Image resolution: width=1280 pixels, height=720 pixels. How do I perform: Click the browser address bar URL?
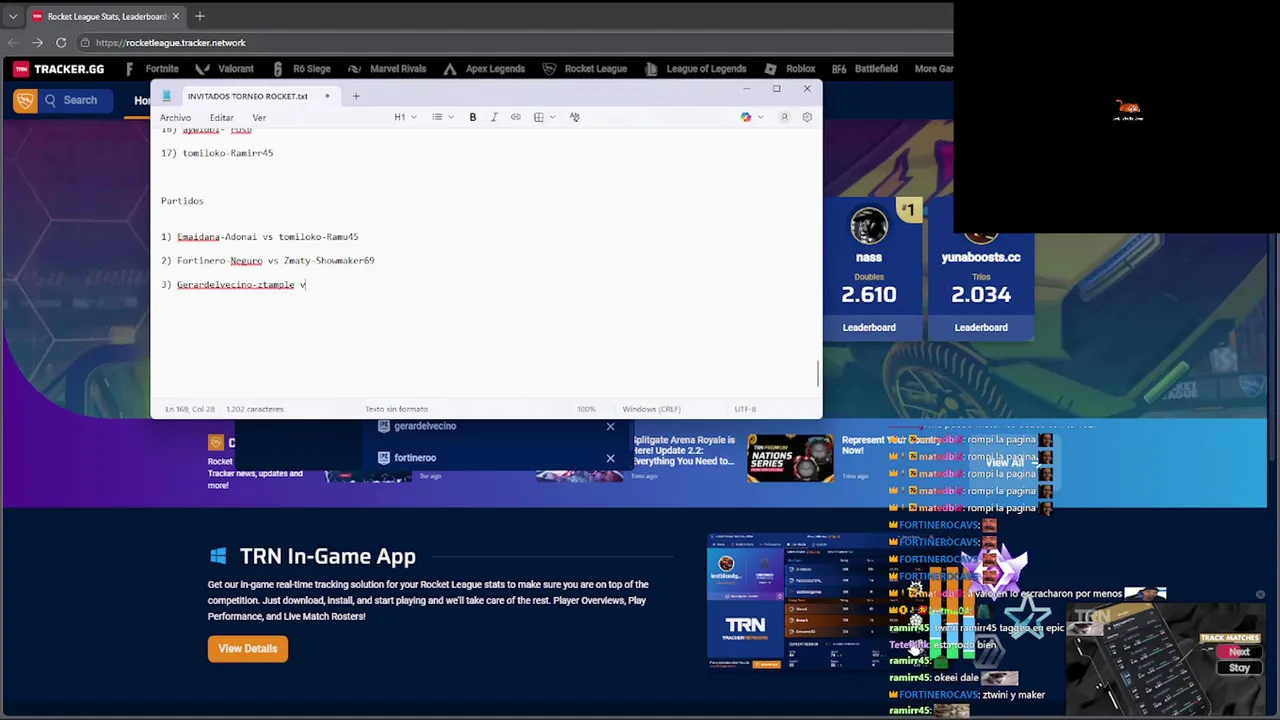tap(171, 43)
